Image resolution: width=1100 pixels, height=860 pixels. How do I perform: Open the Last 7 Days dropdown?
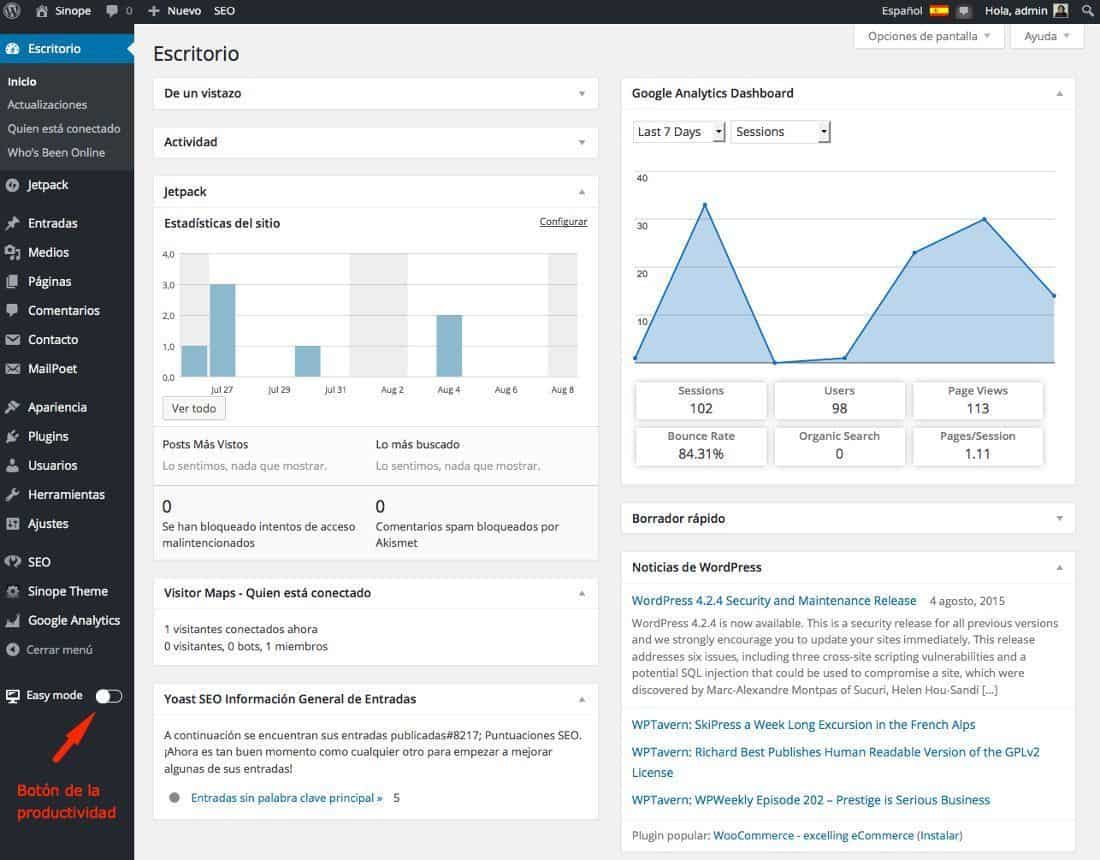coord(678,132)
